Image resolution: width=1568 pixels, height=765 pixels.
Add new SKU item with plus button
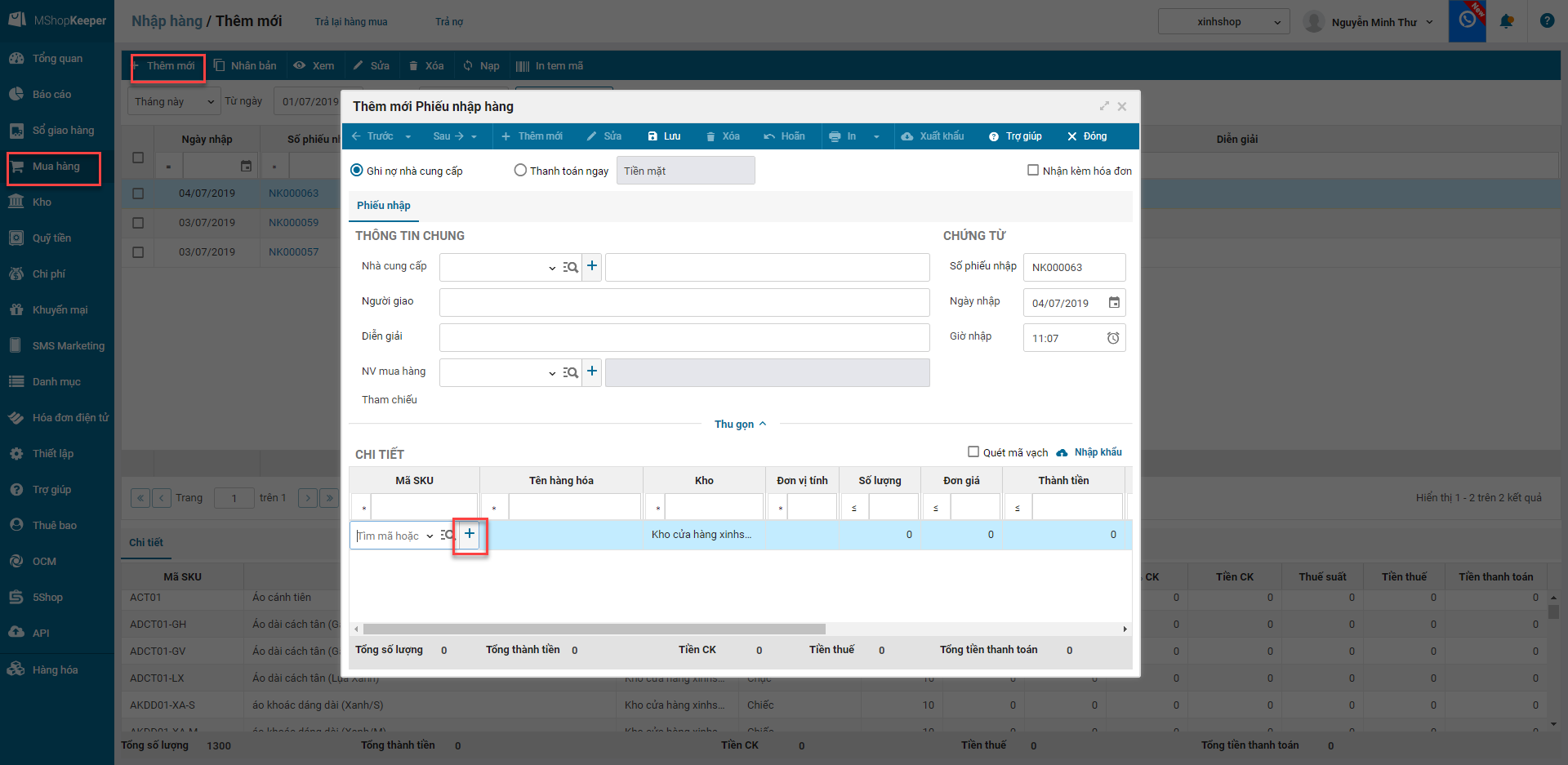coord(470,534)
